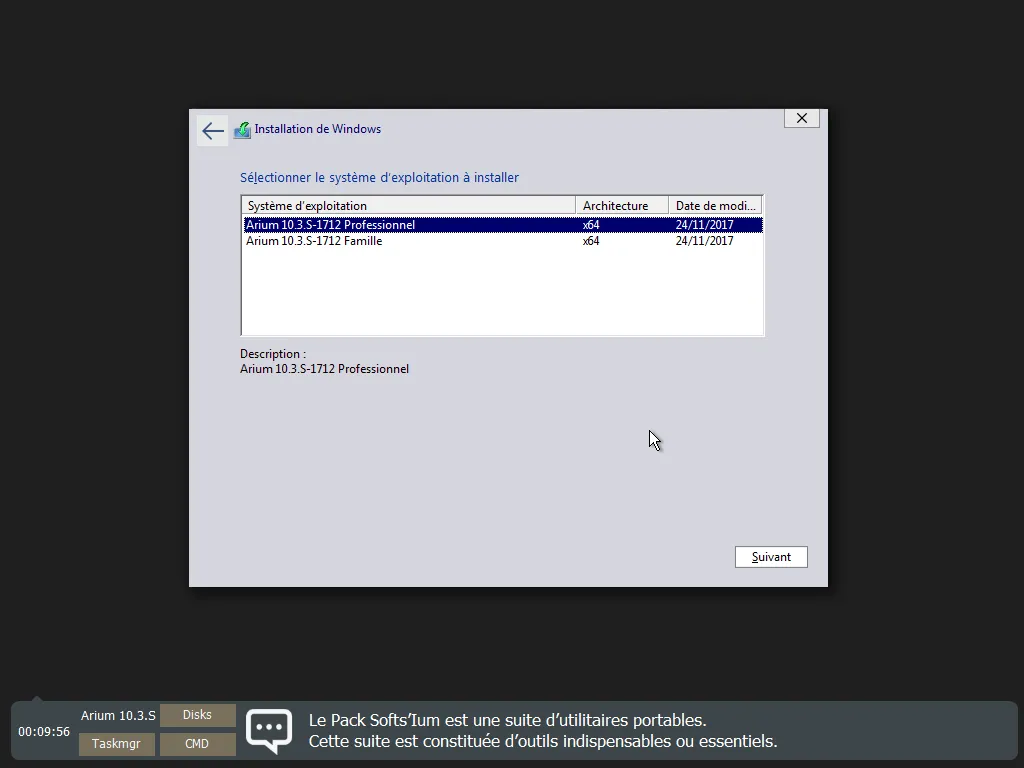Screen dimensions: 1024x768
Task: Open CMD from the bottom bar
Action: click(x=197, y=744)
